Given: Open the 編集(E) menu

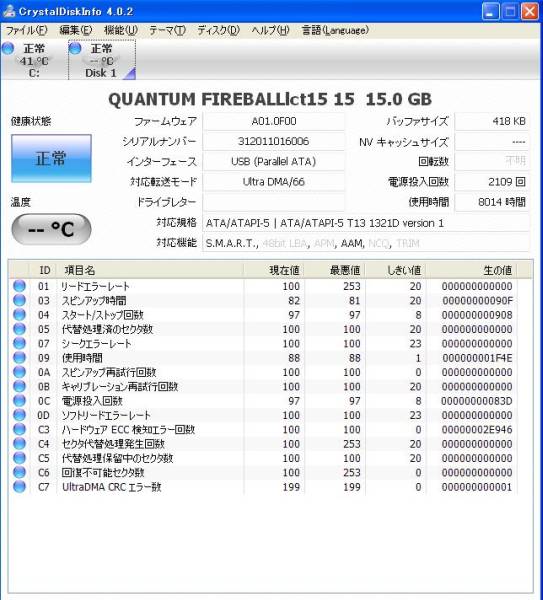Looking at the screenshot, I should 76,30.
